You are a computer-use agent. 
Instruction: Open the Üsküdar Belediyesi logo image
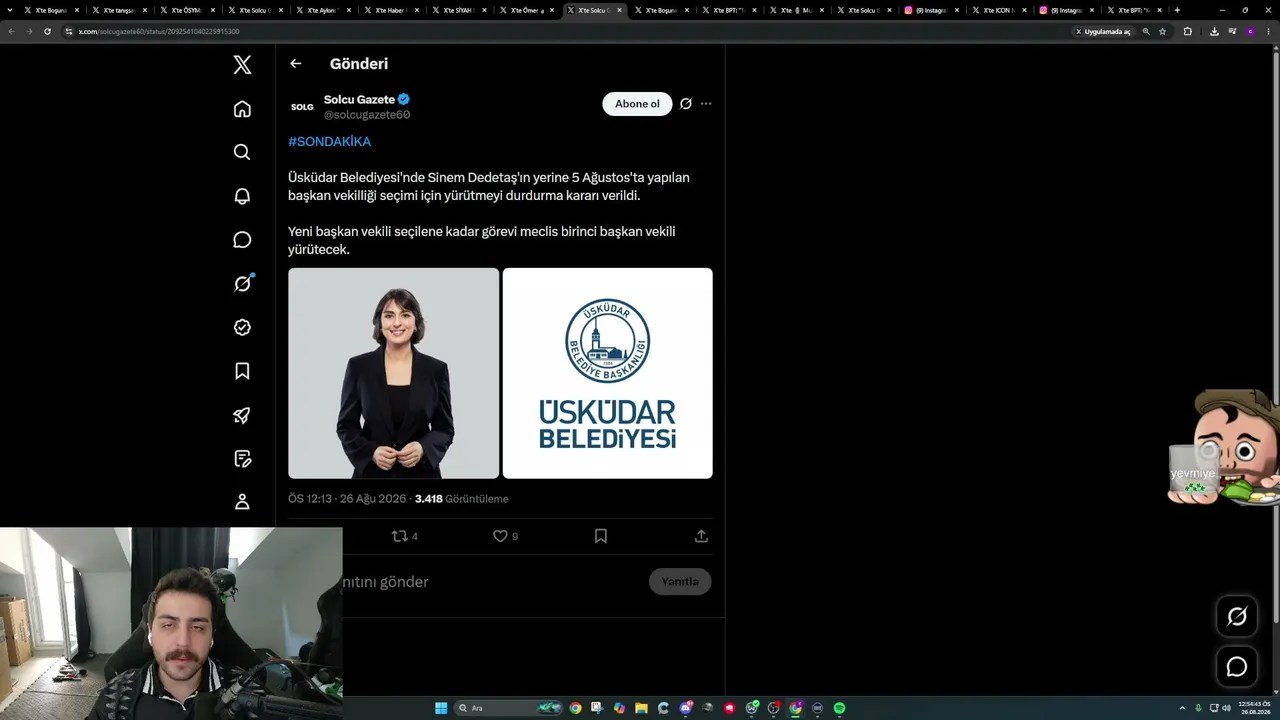click(x=608, y=373)
